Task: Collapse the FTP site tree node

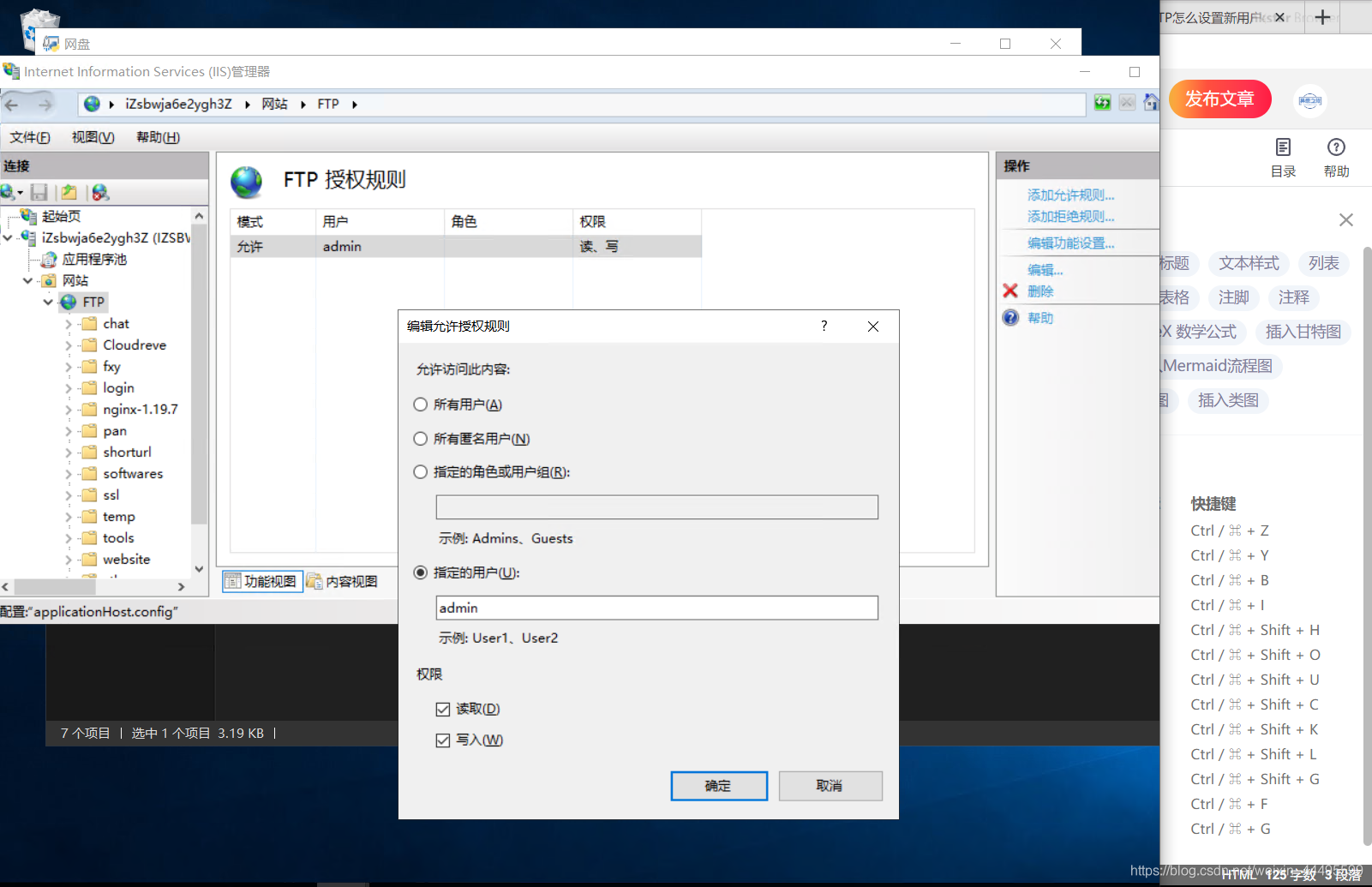Action: (x=48, y=303)
